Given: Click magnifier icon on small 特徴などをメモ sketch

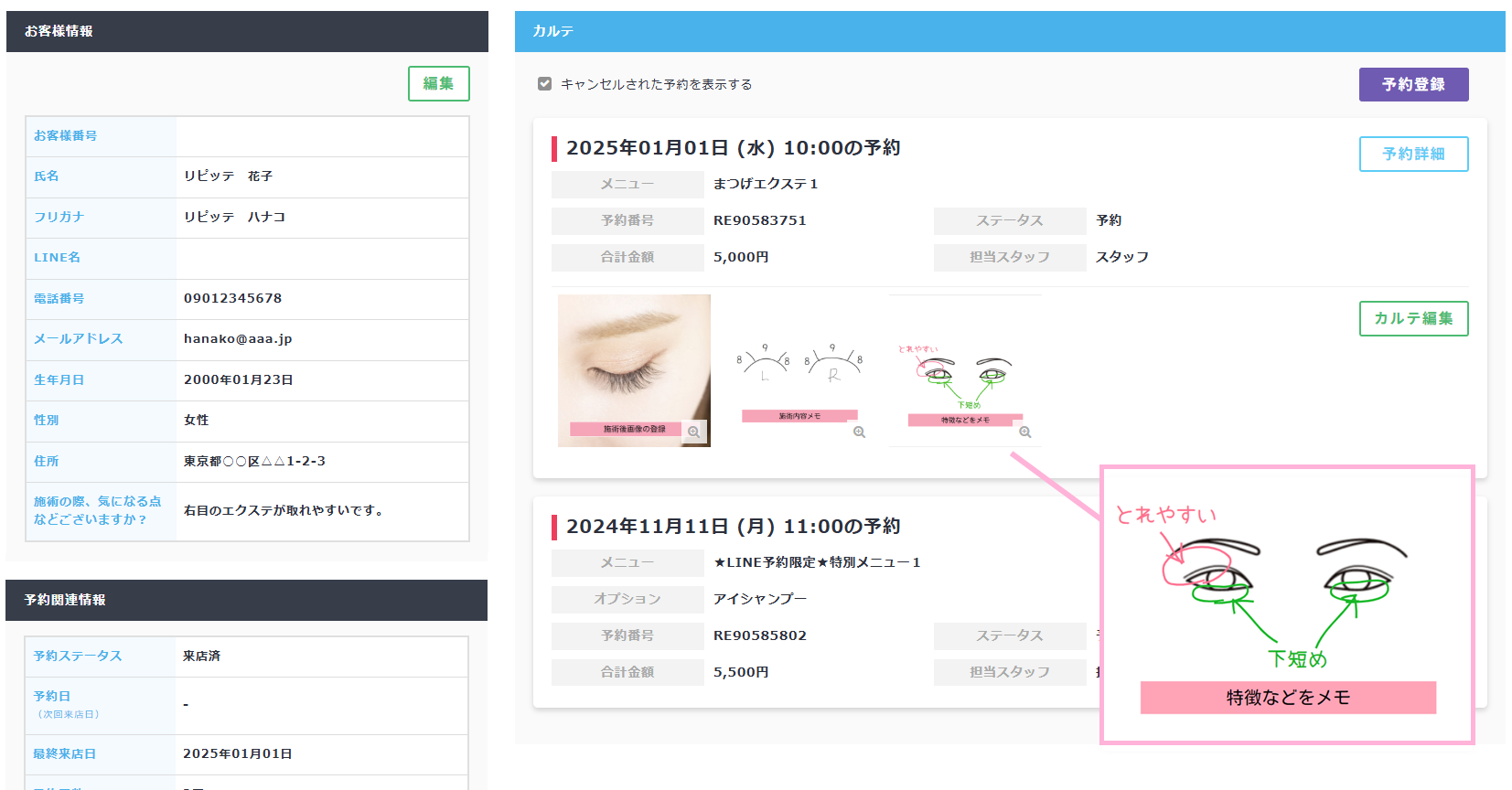Looking at the screenshot, I should point(1024,432).
